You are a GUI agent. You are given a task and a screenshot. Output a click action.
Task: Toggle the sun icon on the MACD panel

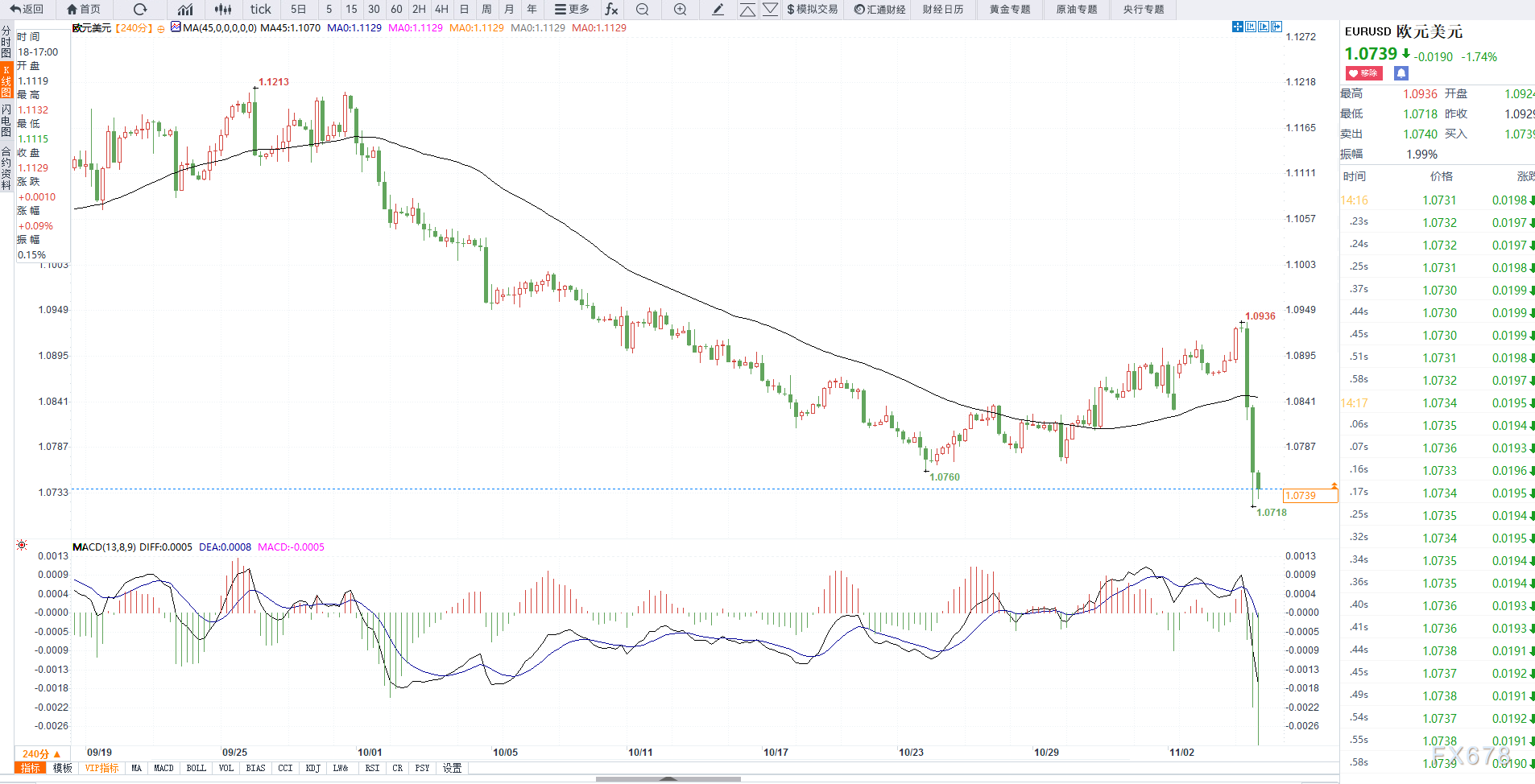pos(22,546)
